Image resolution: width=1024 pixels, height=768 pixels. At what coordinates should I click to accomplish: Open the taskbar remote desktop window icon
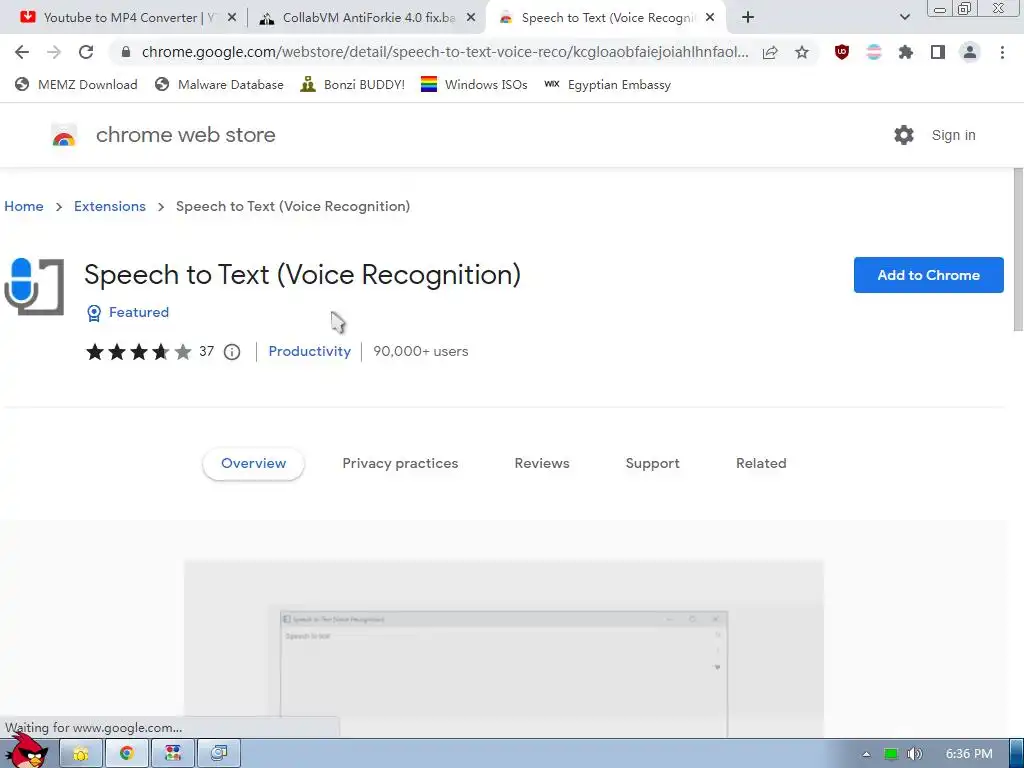click(x=219, y=754)
